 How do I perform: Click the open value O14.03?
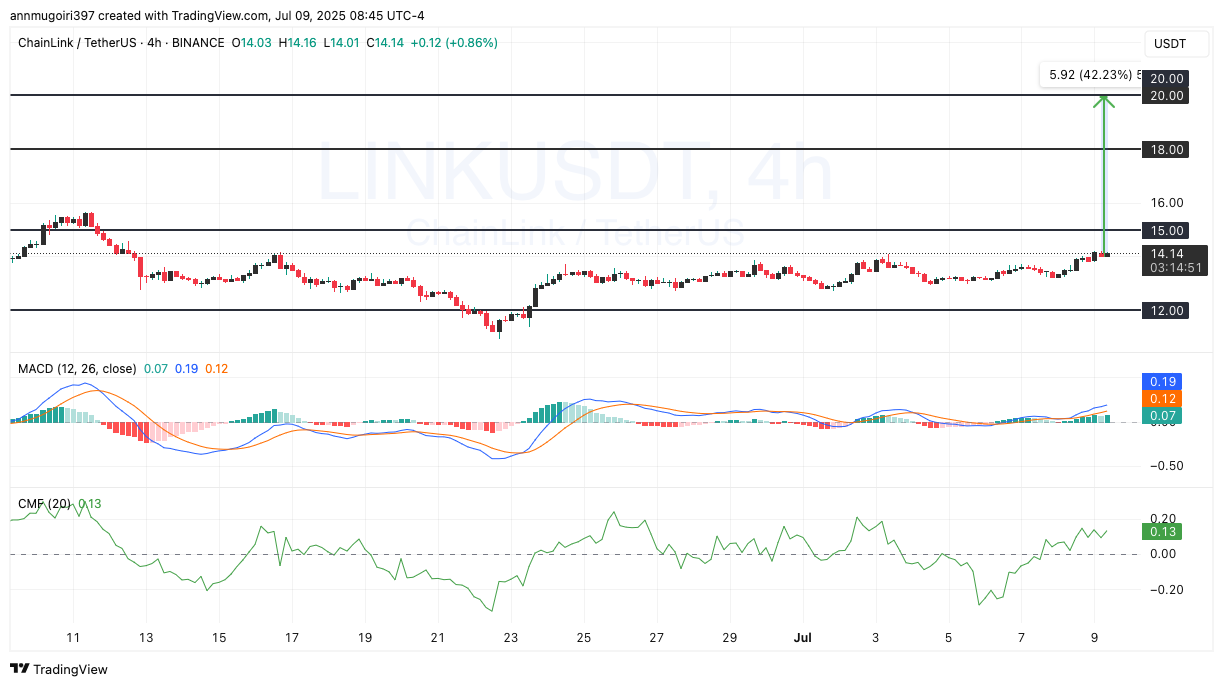click(252, 43)
